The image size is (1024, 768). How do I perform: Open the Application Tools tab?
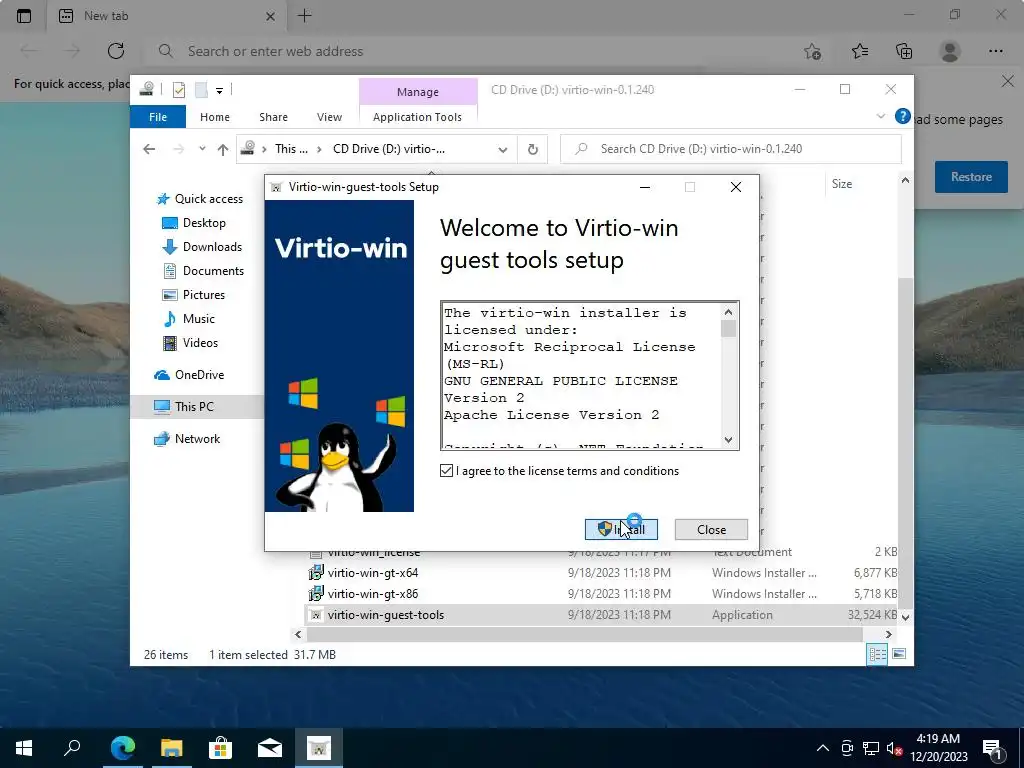click(x=417, y=117)
